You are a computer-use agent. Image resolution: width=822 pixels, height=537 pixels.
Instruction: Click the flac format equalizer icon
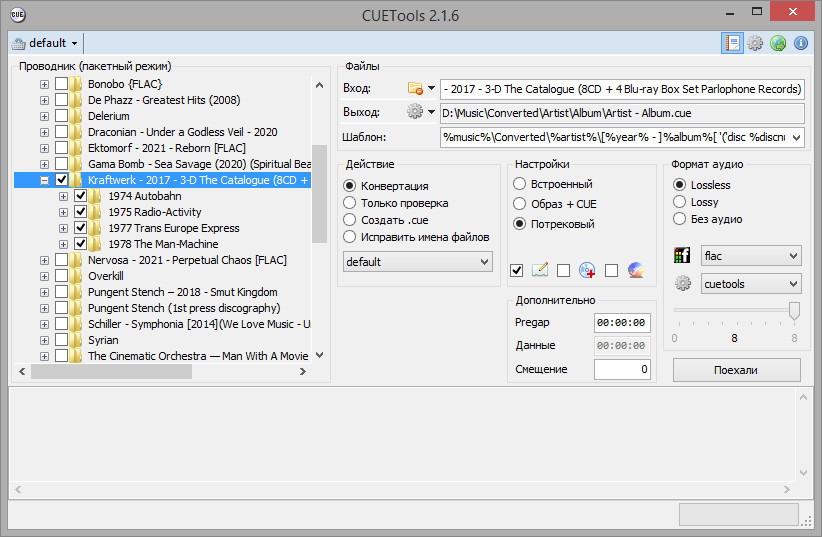coord(682,255)
